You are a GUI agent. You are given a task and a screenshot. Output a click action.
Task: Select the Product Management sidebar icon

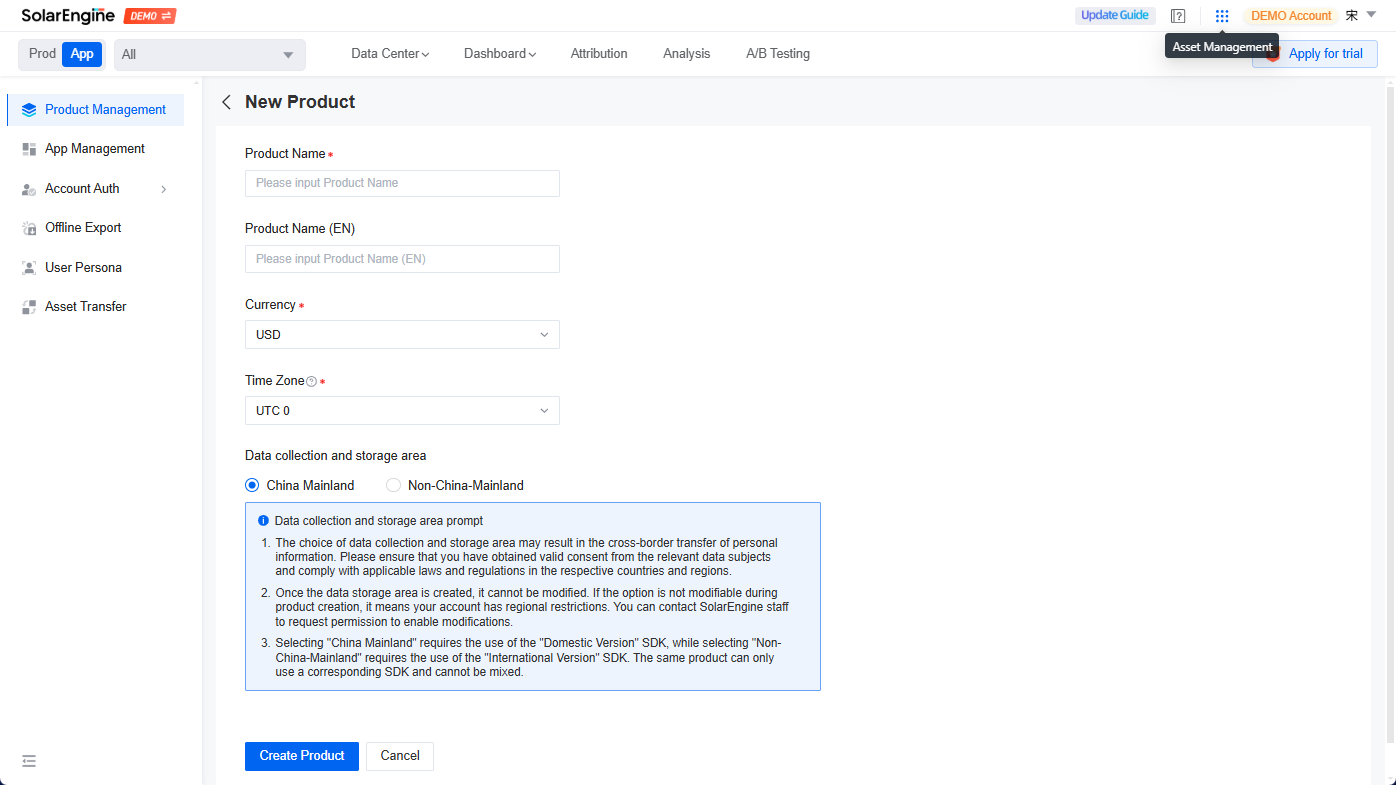(29, 109)
